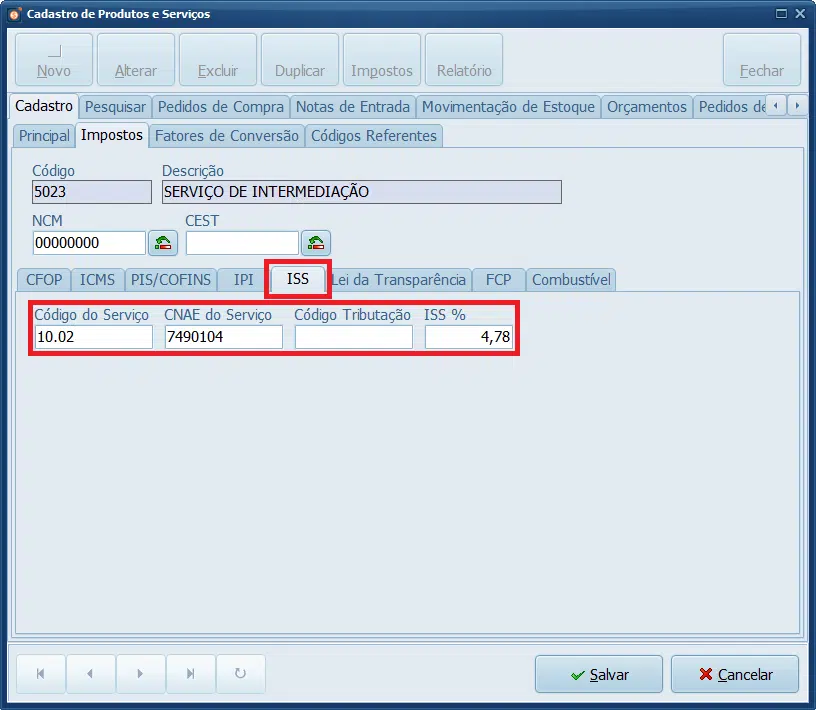
Task: Click the Cancelar button
Action: click(x=735, y=675)
